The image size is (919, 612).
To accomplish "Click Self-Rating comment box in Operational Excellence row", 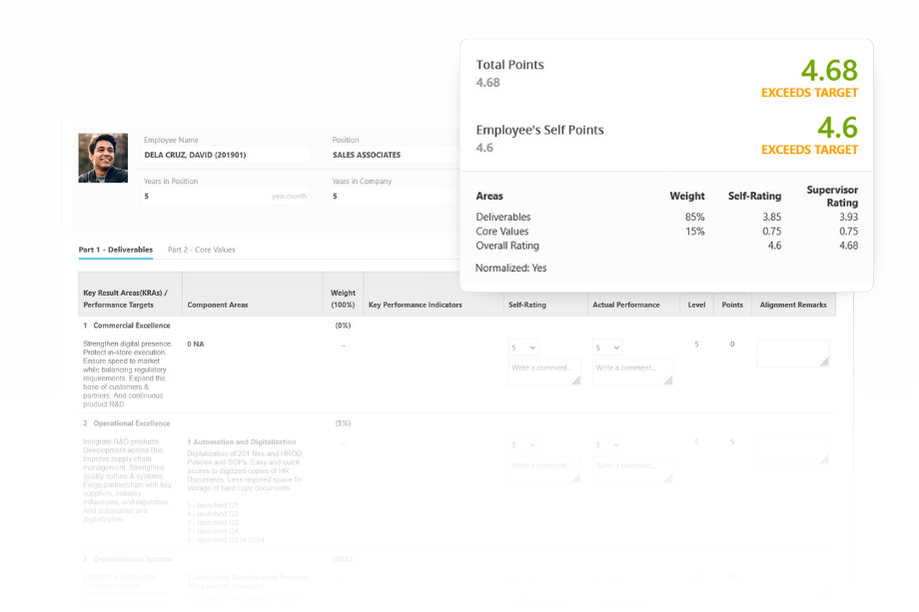I will click(x=544, y=468).
